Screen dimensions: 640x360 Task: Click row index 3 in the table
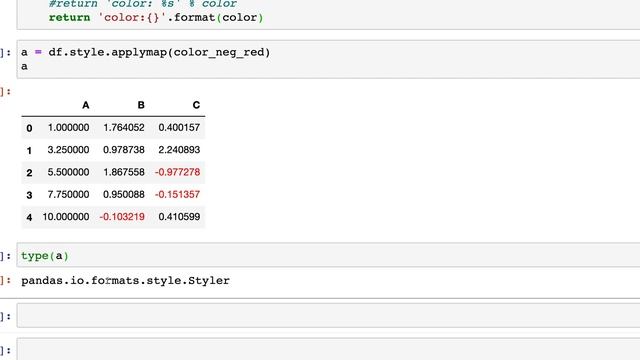pos(29,195)
